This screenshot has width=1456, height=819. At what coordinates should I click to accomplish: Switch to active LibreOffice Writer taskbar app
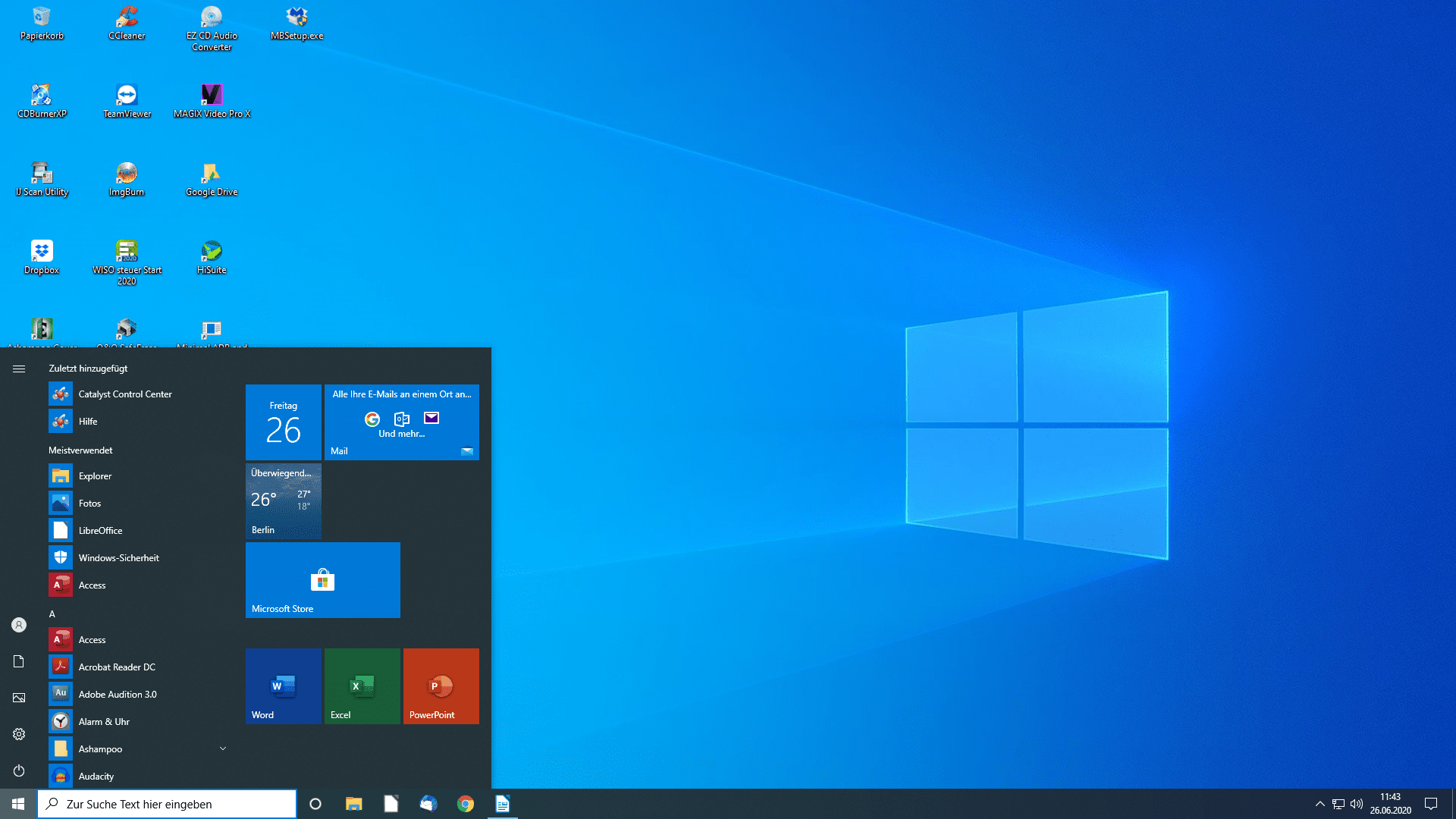[x=503, y=804]
